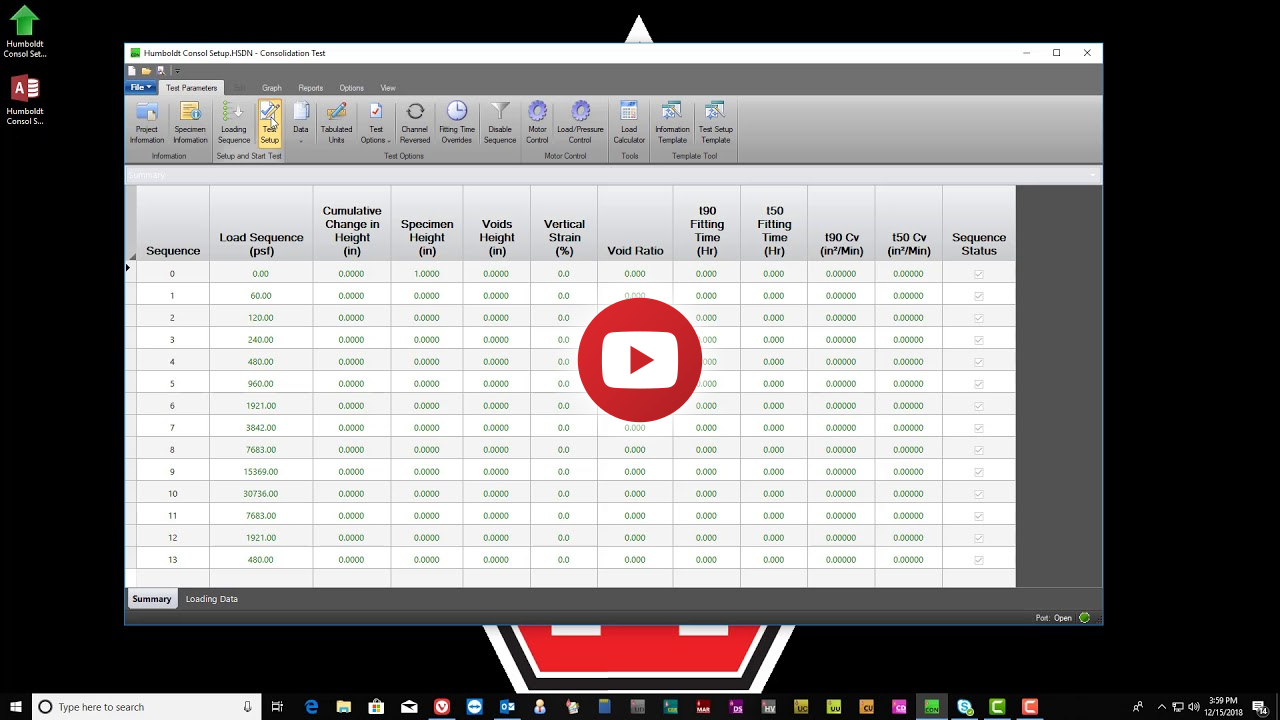The height and width of the screenshot is (720, 1280).
Task: Expand the File menu dropdown
Action: click(141, 88)
